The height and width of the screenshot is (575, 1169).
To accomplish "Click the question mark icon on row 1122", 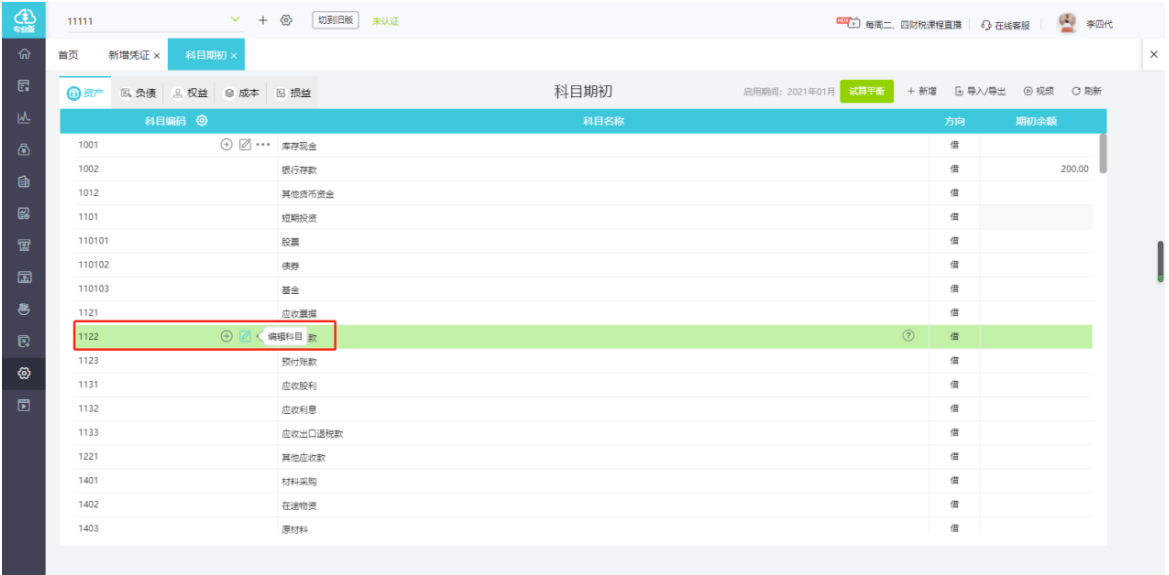I will tap(908, 336).
